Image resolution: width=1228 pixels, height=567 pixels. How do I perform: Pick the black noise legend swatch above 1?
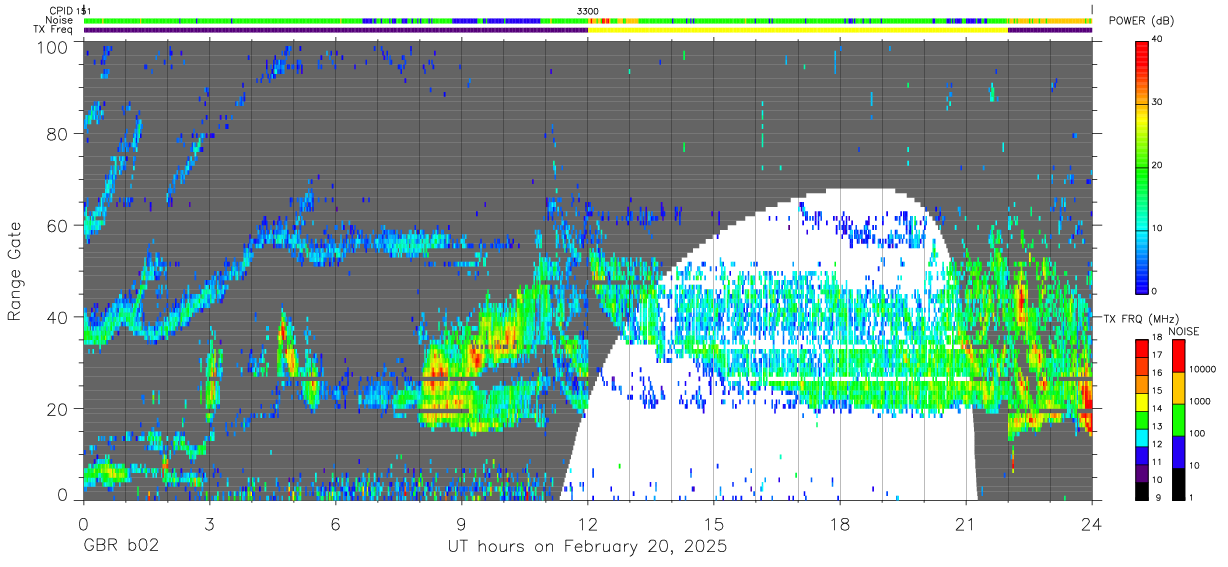tap(1178, 483)
